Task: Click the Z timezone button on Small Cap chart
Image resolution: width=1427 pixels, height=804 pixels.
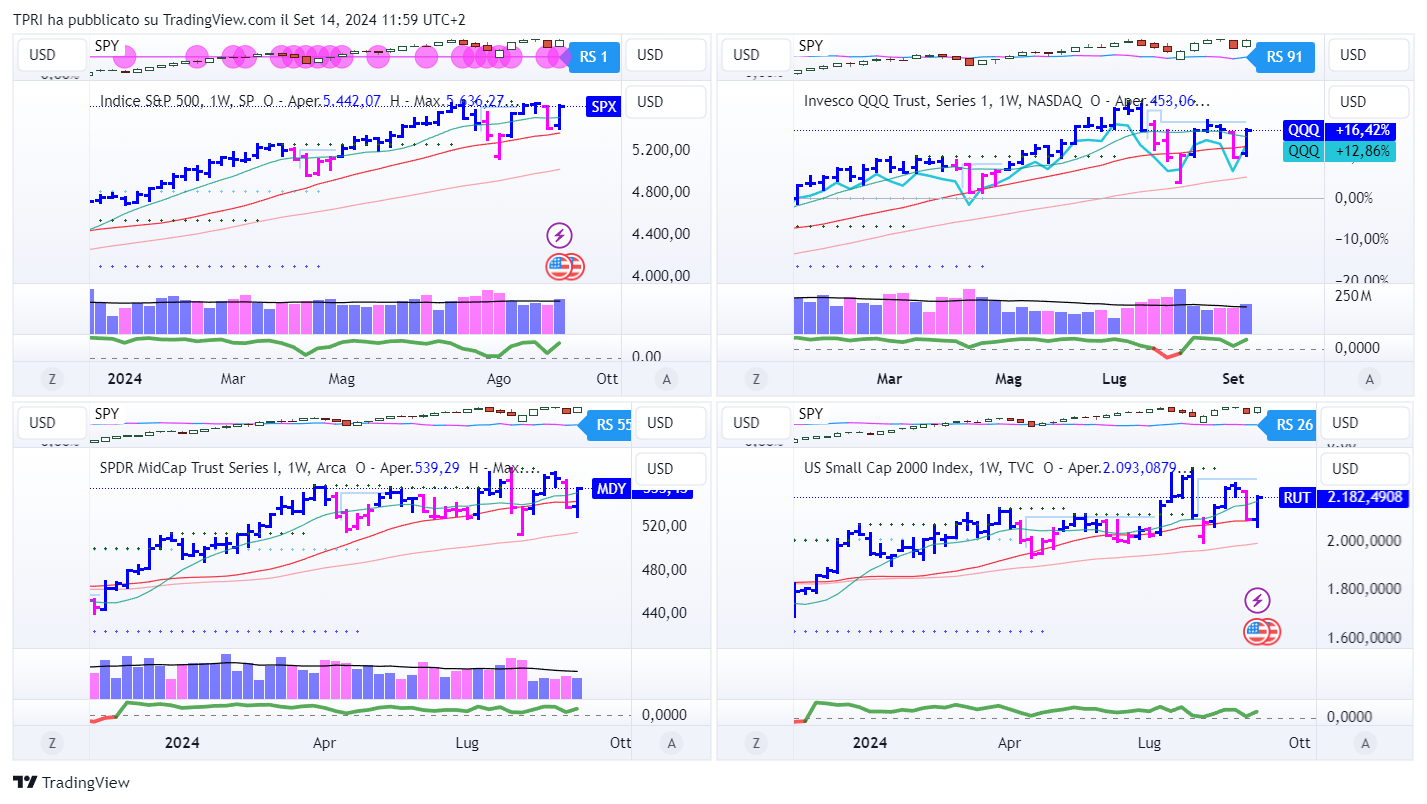Action: [755, 743]
